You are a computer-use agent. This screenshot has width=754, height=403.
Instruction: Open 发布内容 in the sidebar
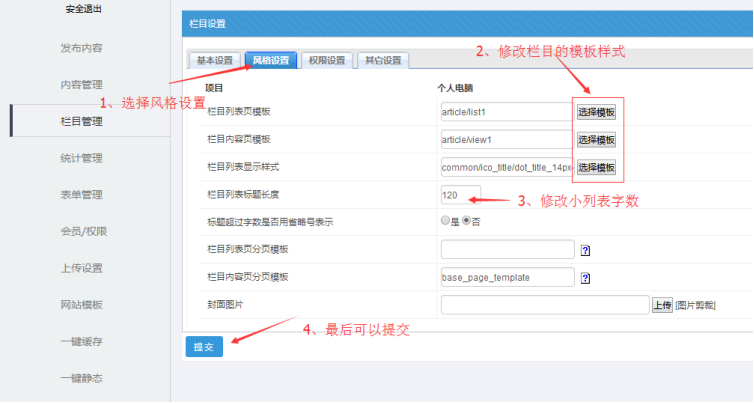pyautogui.click(x=81, y=48)
